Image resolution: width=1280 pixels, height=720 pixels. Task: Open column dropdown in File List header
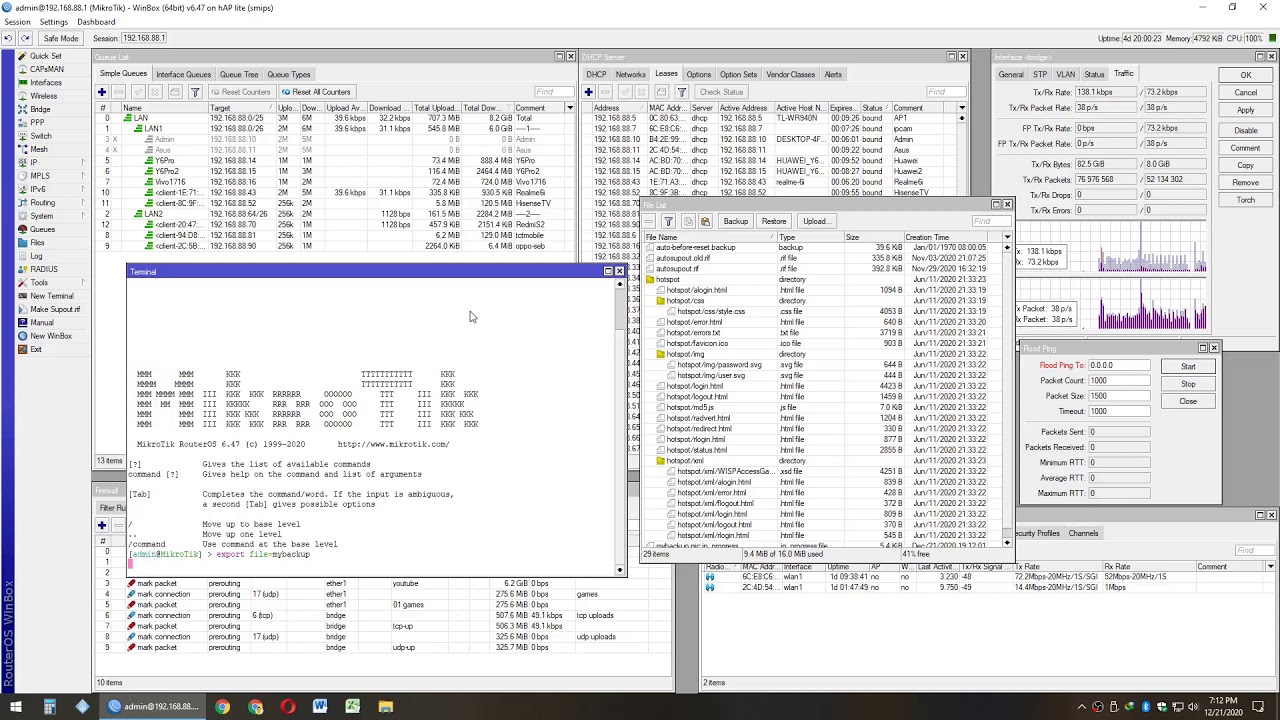point(1007,237)
